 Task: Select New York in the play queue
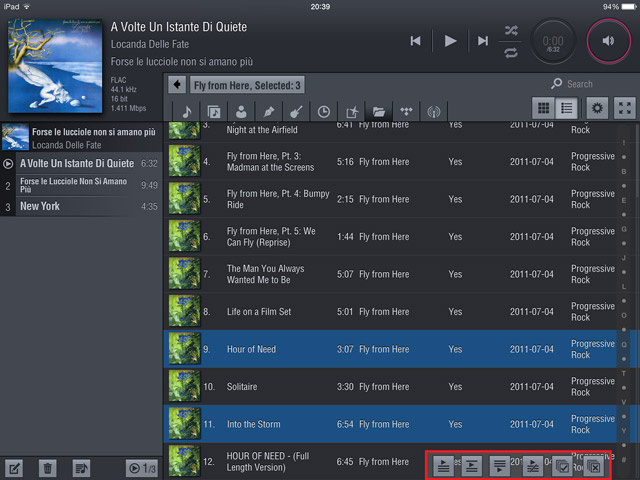[x=80, y=206]
